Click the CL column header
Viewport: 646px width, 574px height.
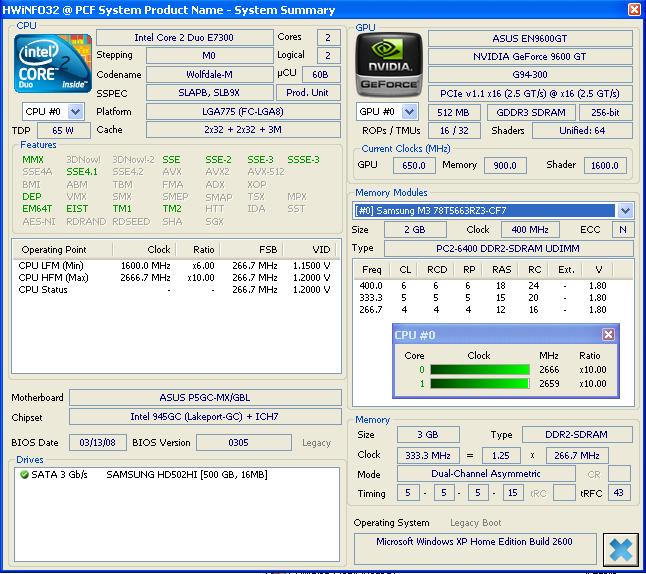tap(405, 270)
